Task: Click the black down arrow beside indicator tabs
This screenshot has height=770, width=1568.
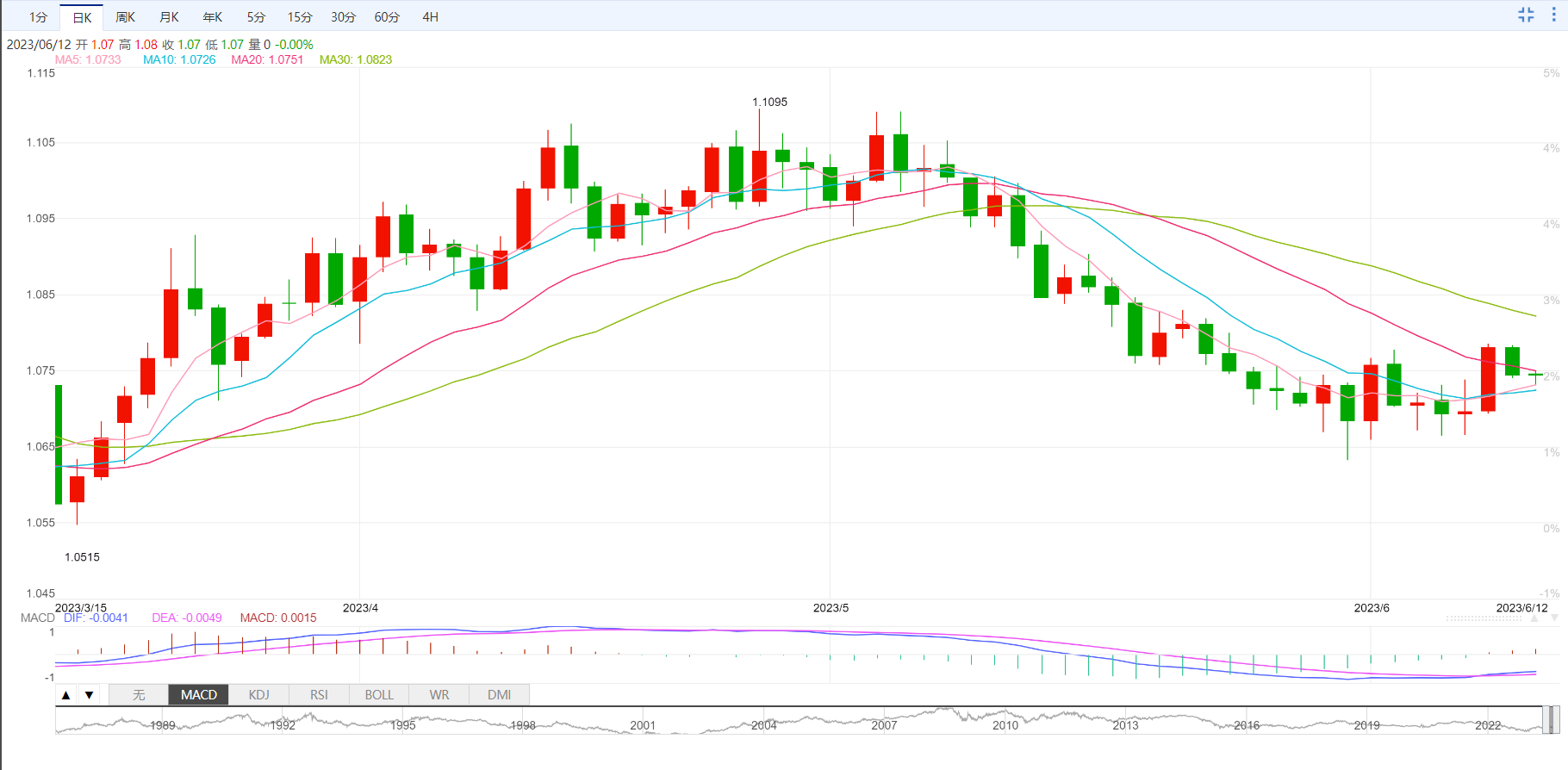Action: (89, 695)
